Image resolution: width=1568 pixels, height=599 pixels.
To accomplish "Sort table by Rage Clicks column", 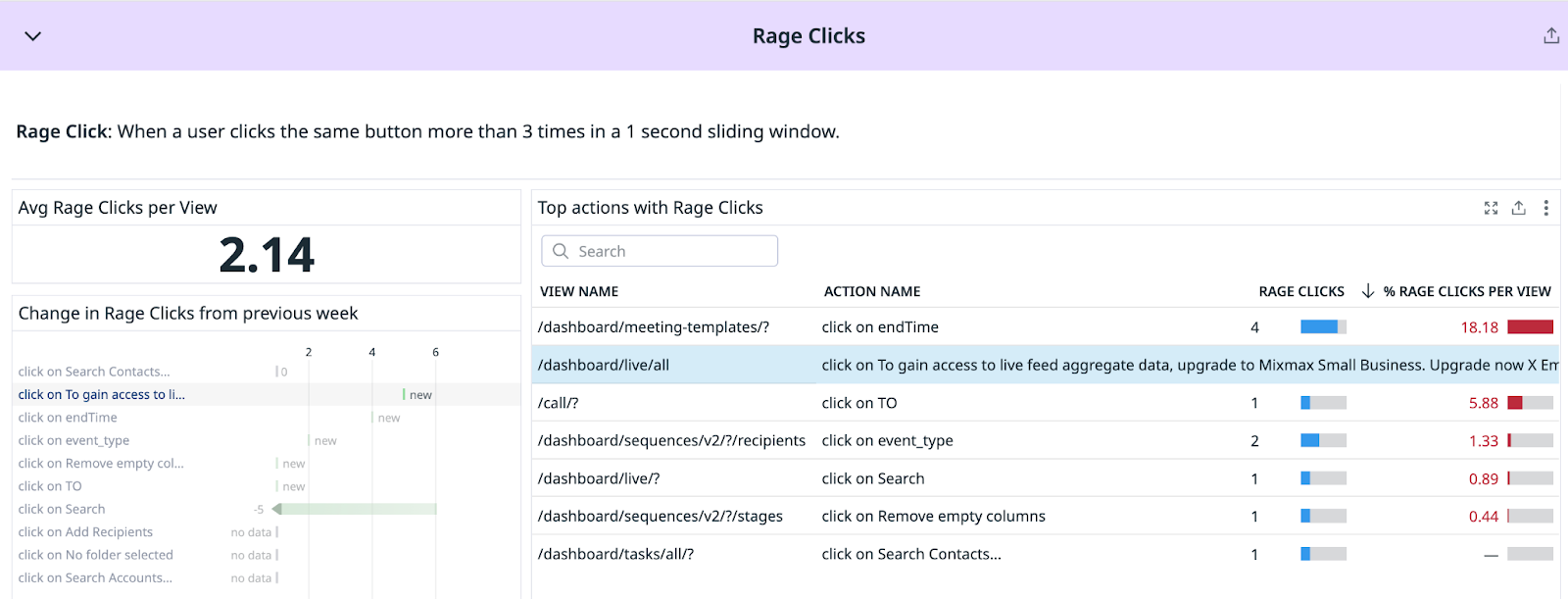I will (1300, 291).
